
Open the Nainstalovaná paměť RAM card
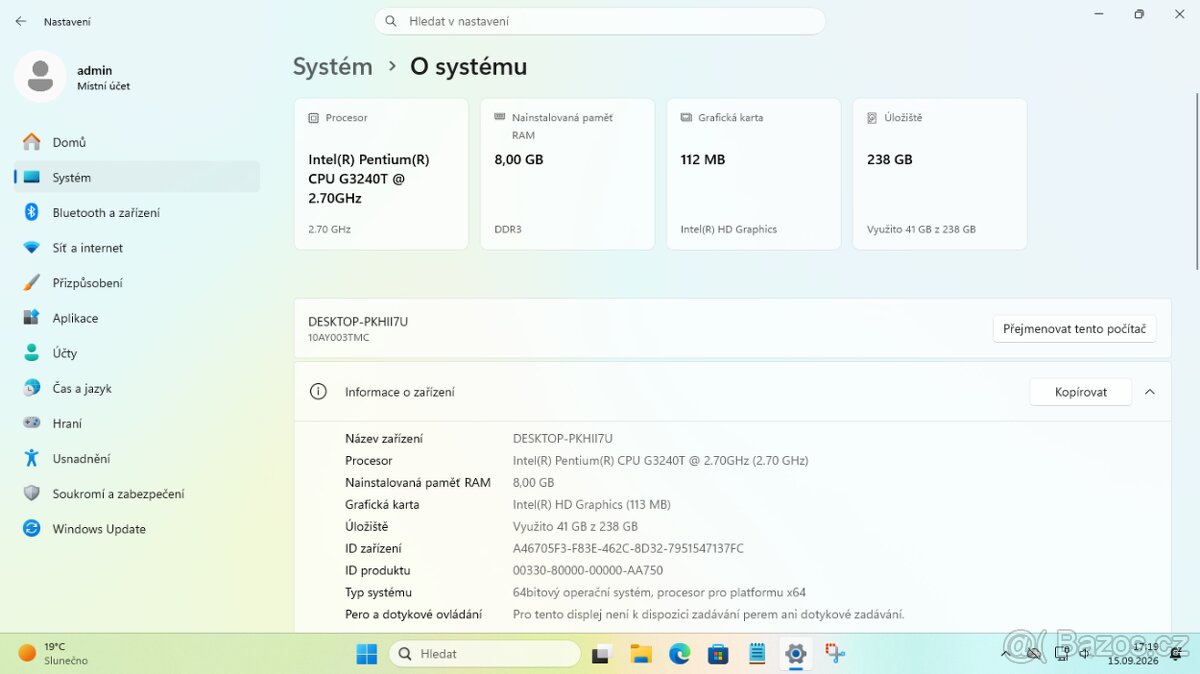pos(567,174)
